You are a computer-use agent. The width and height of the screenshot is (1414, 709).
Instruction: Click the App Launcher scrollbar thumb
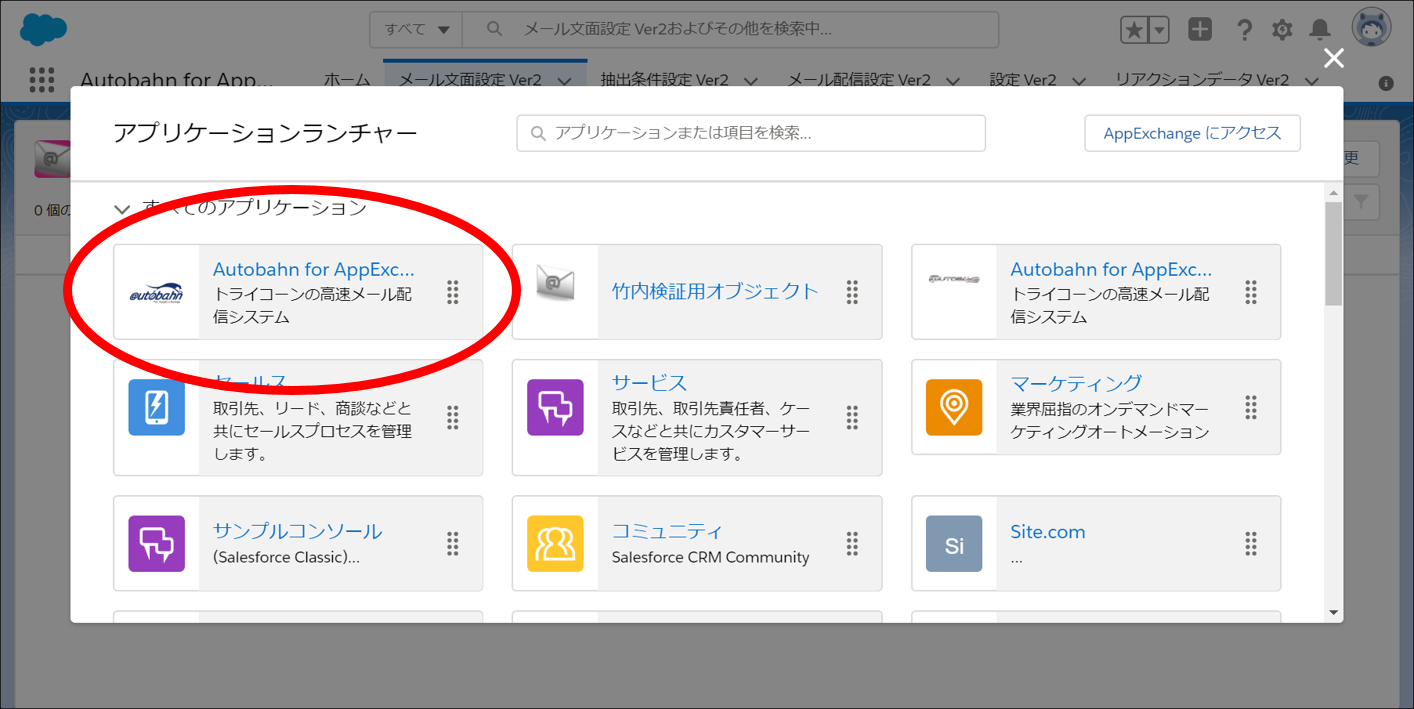click(1333, 253)
